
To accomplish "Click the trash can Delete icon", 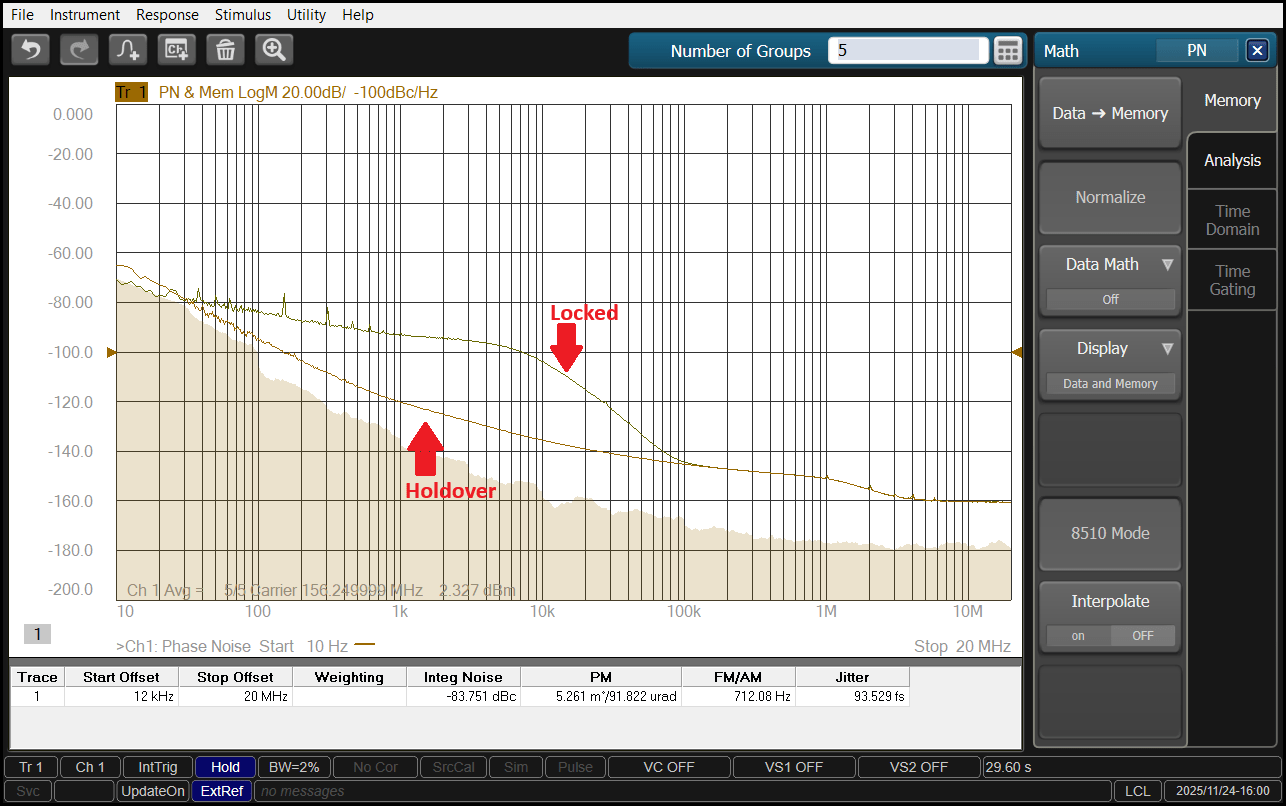I will tap(226, 49).
